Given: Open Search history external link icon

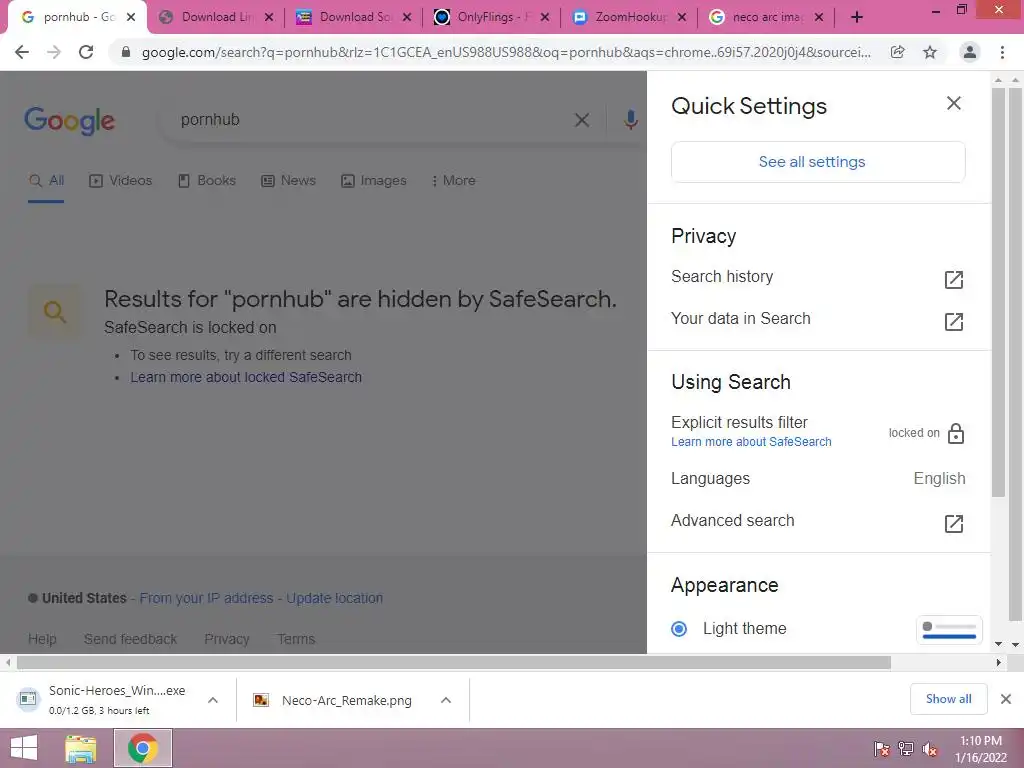Looking at the screenshot, I should click(953, 280).
